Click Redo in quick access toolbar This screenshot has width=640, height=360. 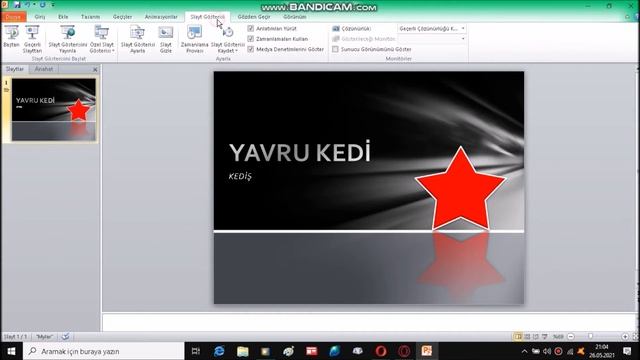pyautogui.click(x=42, y=5)
